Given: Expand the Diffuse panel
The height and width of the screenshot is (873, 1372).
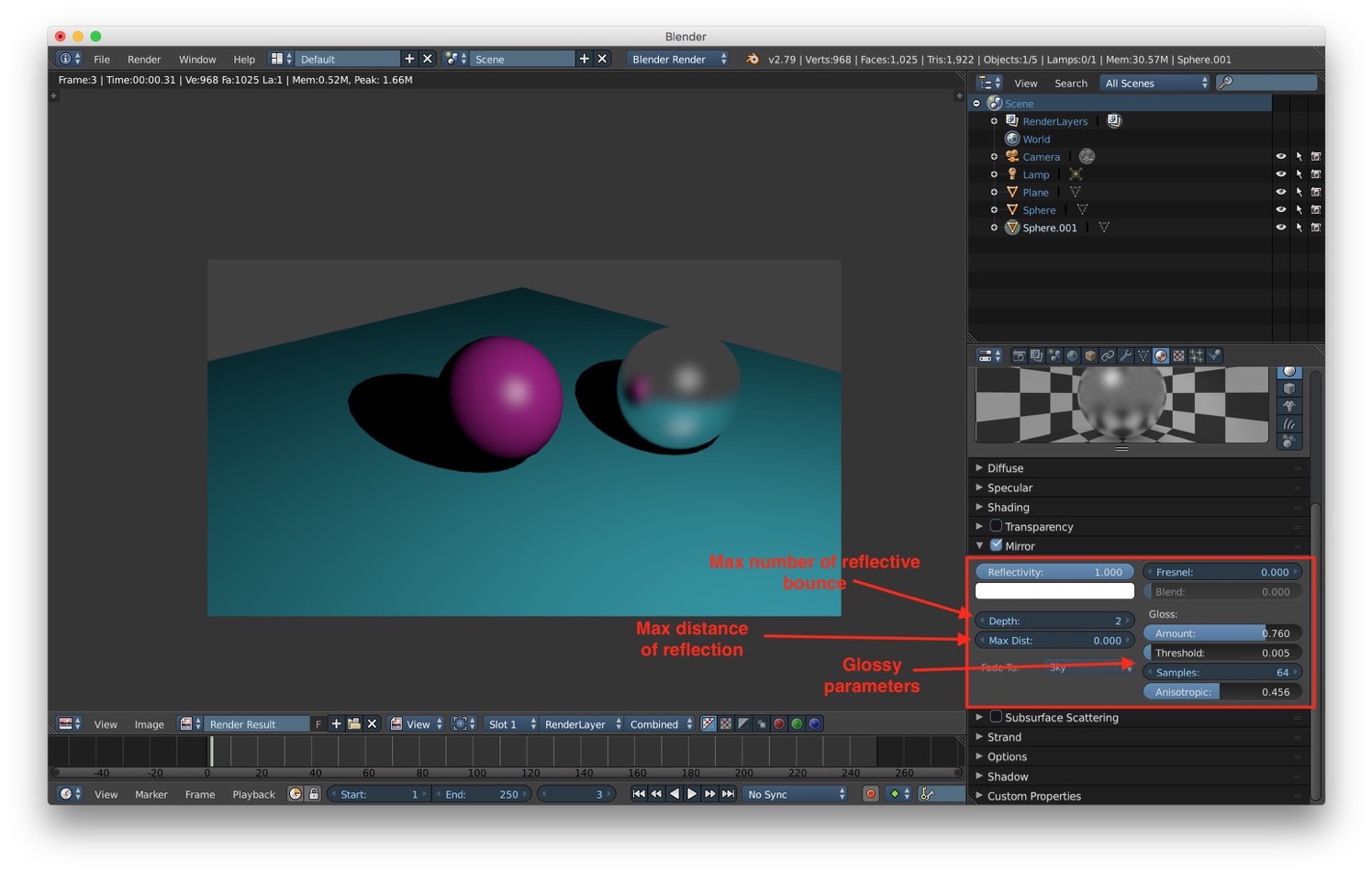Looking at the screenshot, I should pos(1139,467).
